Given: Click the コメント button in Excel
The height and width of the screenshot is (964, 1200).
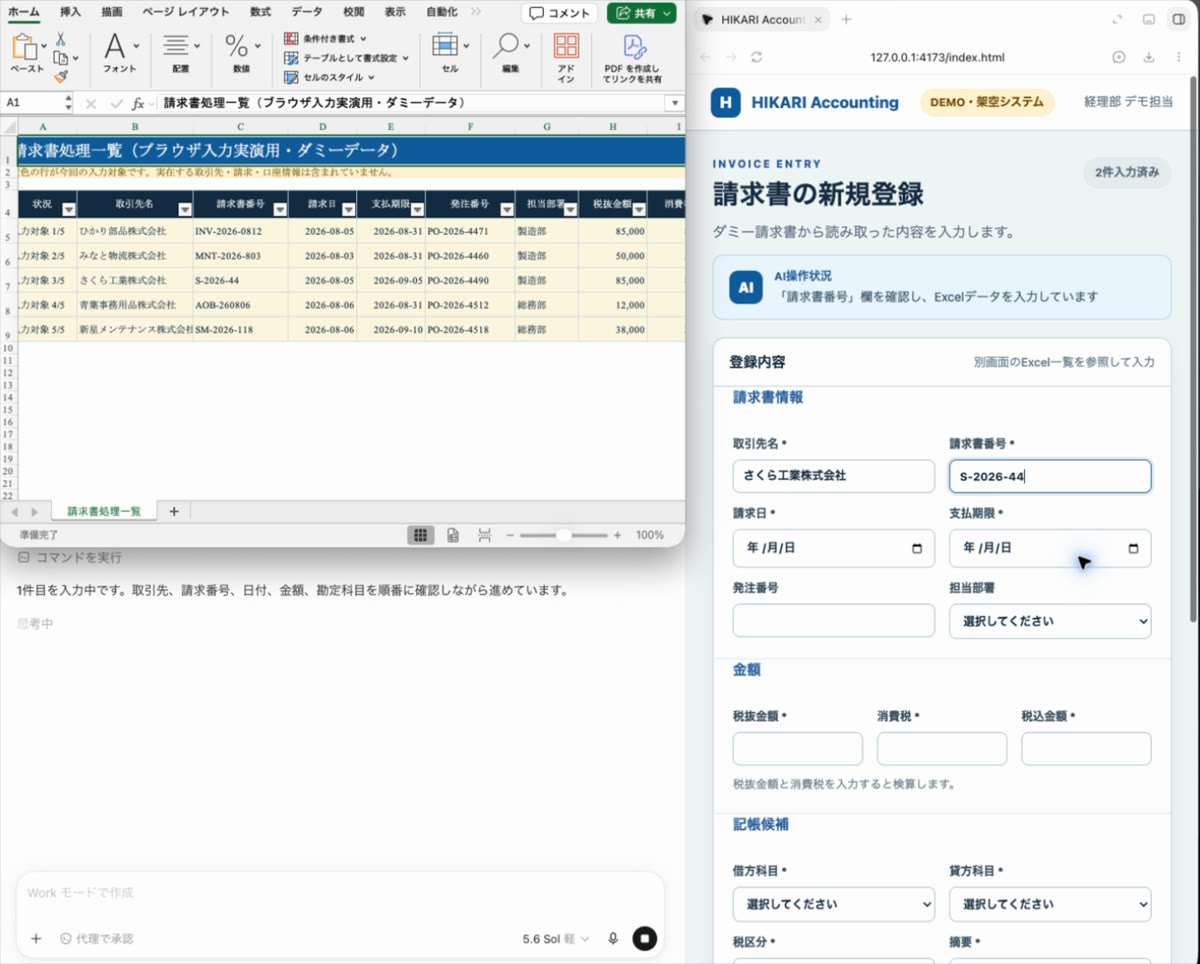Looking at the screenshot, I should pyautogui.click(x=559, y=13).
